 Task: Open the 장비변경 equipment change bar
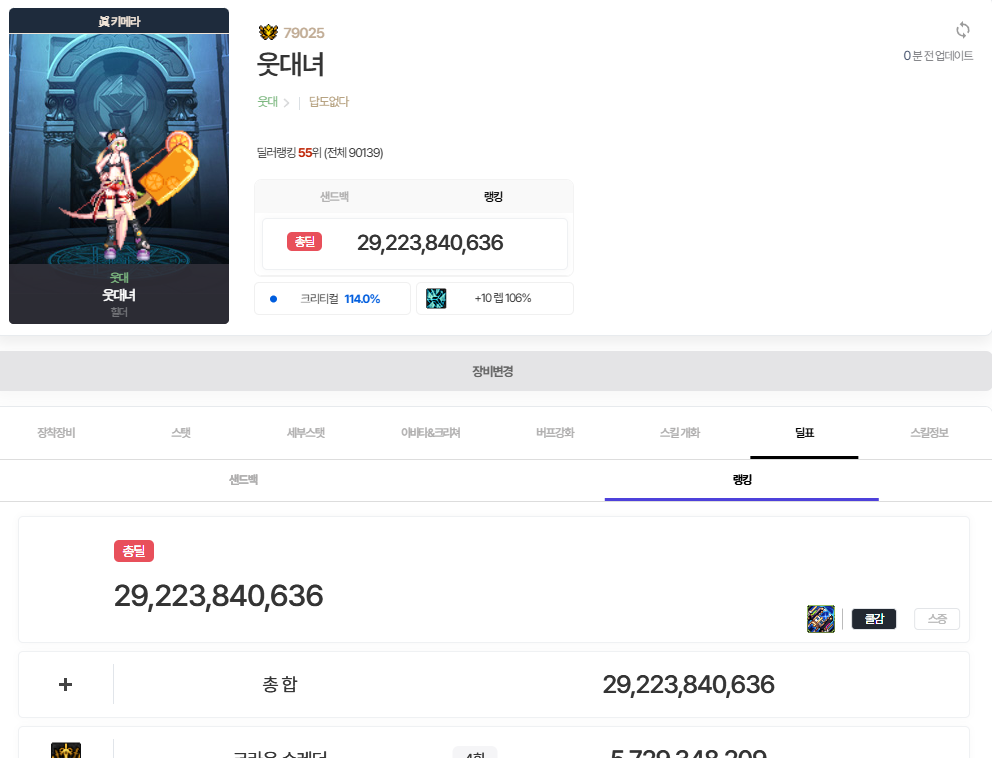coord(494,371)
